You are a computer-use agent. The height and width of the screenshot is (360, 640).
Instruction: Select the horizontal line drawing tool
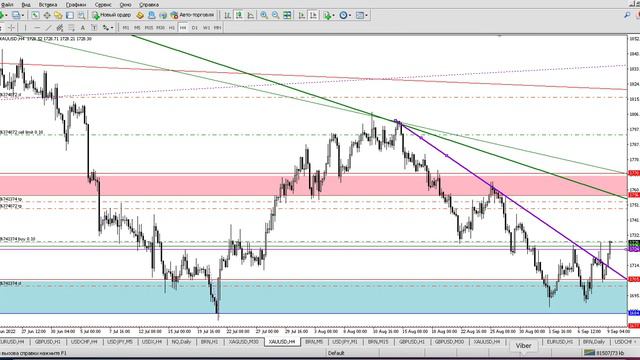pyautogui.click(x=37, y=28)
